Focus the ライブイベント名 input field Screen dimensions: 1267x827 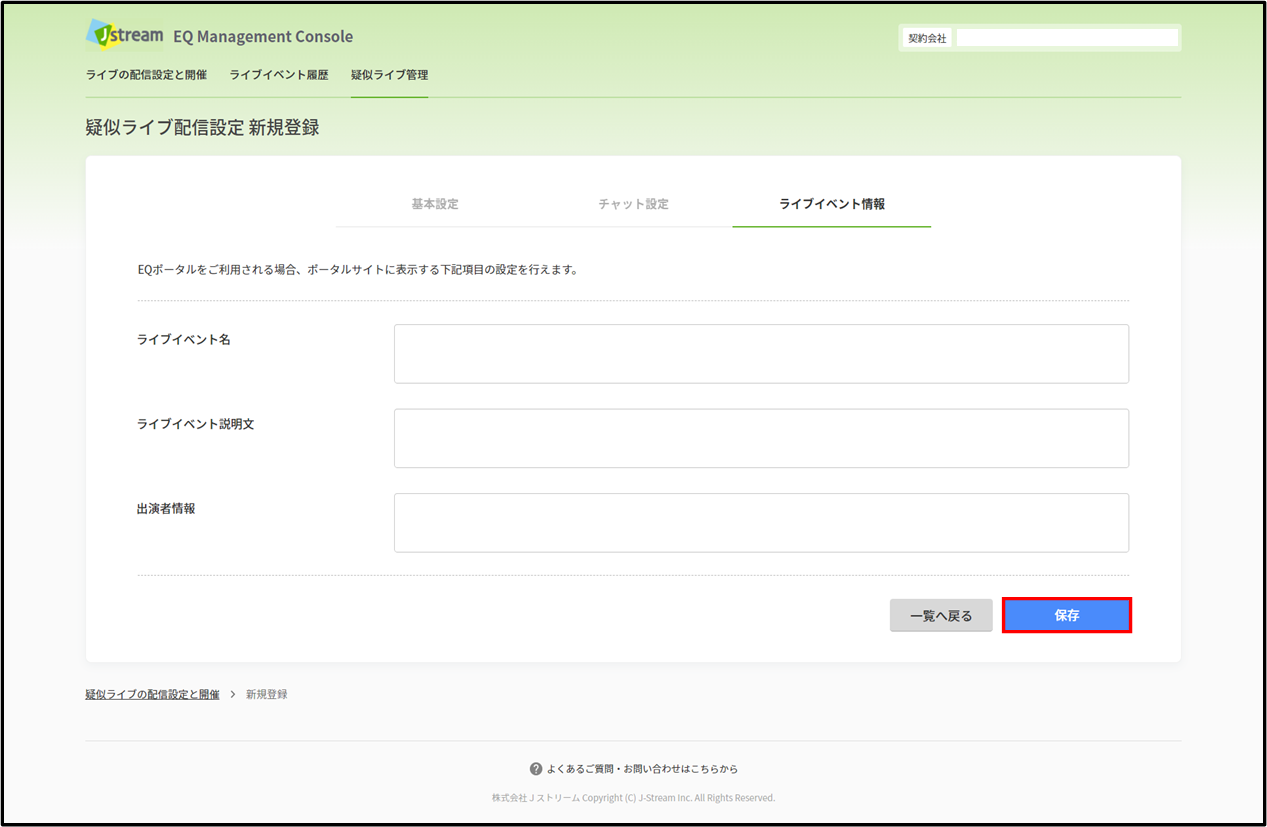[x=761, y=353]
